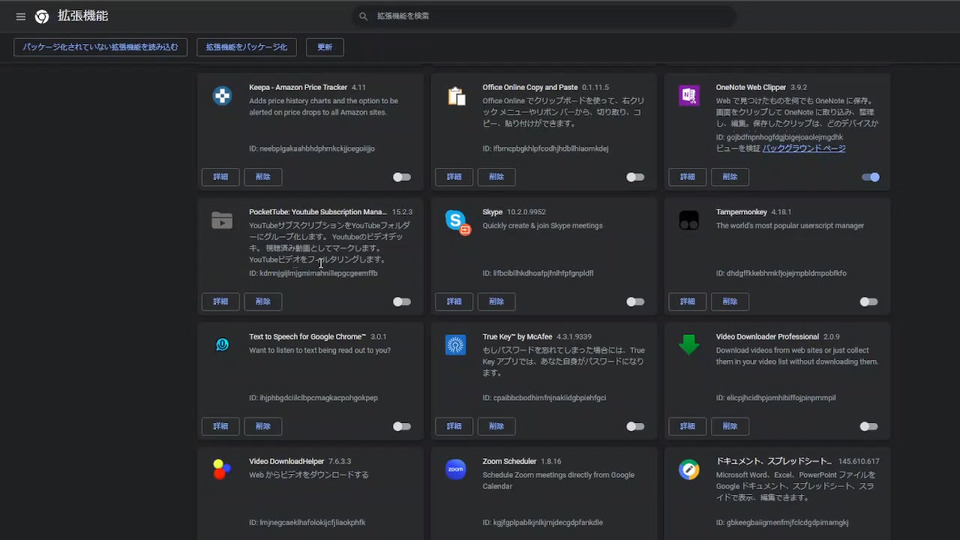Open 詳細 details for Skype
The width and height of the screenshot is (960, 540).
tap(454, 302)
